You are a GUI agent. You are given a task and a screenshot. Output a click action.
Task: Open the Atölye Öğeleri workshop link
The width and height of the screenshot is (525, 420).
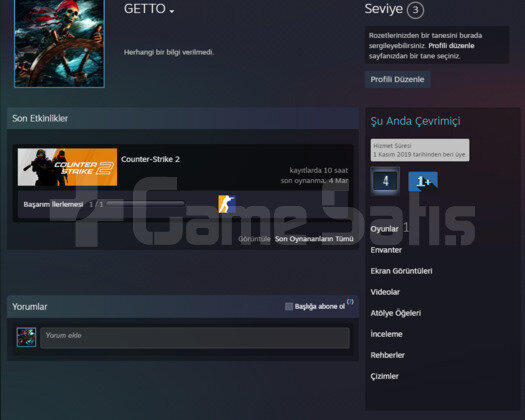(395, 313)
